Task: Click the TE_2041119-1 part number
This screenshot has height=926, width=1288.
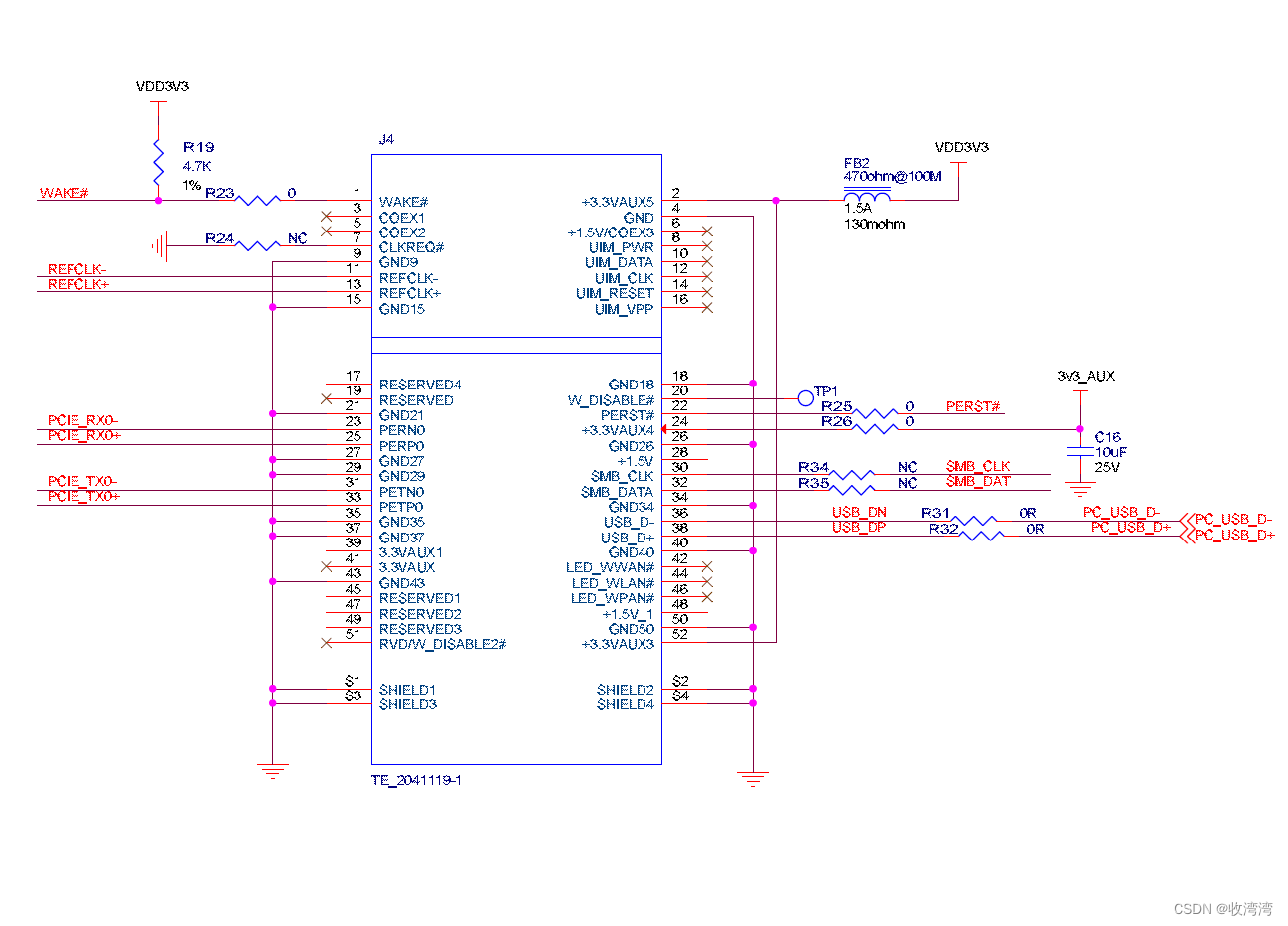Action: (416, 780)
